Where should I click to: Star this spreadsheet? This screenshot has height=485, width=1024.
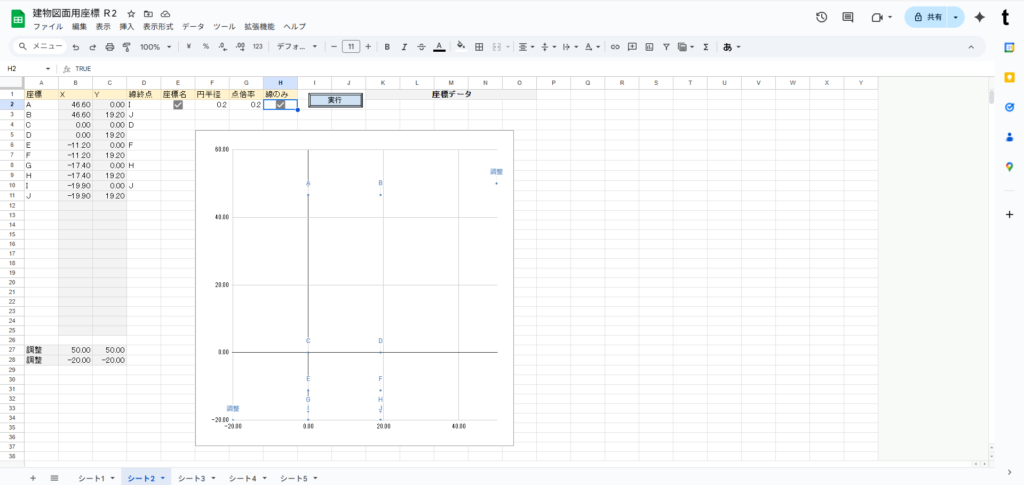click(x=131, y=14)
